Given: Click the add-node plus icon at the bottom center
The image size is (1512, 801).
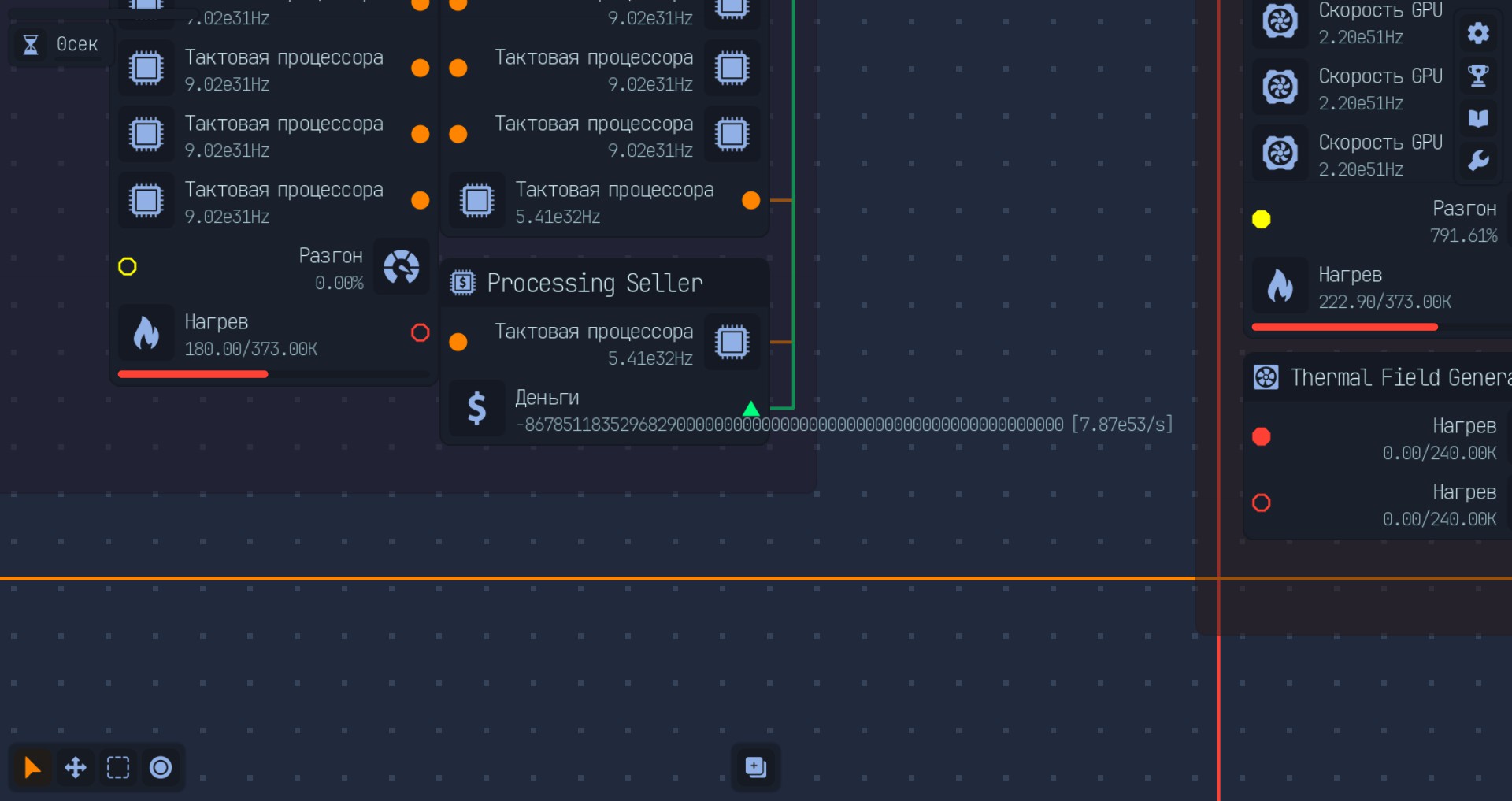Looking at the screenshot, I should tap(756, 767).
